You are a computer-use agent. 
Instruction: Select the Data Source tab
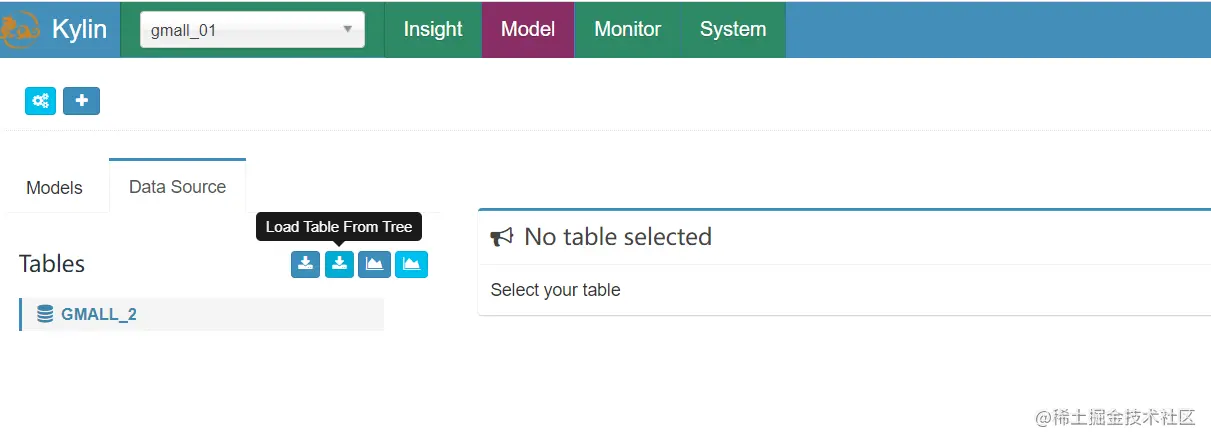(x=177, y=187)
